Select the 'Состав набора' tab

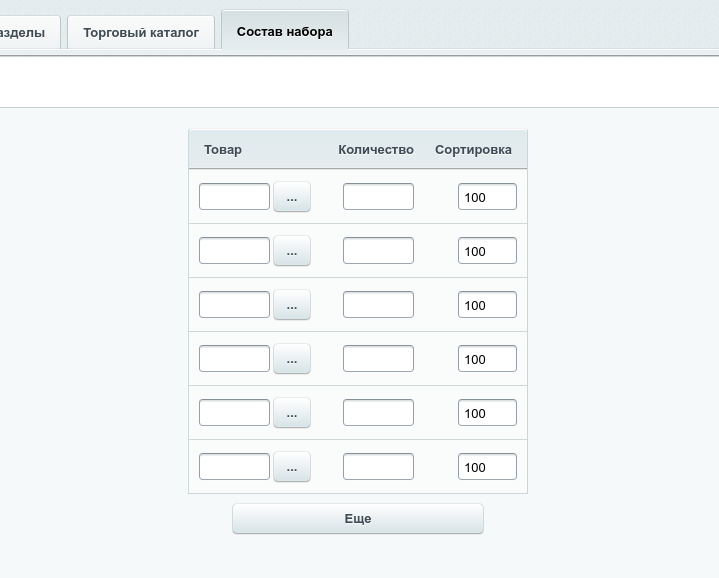(x=285, y=31)
